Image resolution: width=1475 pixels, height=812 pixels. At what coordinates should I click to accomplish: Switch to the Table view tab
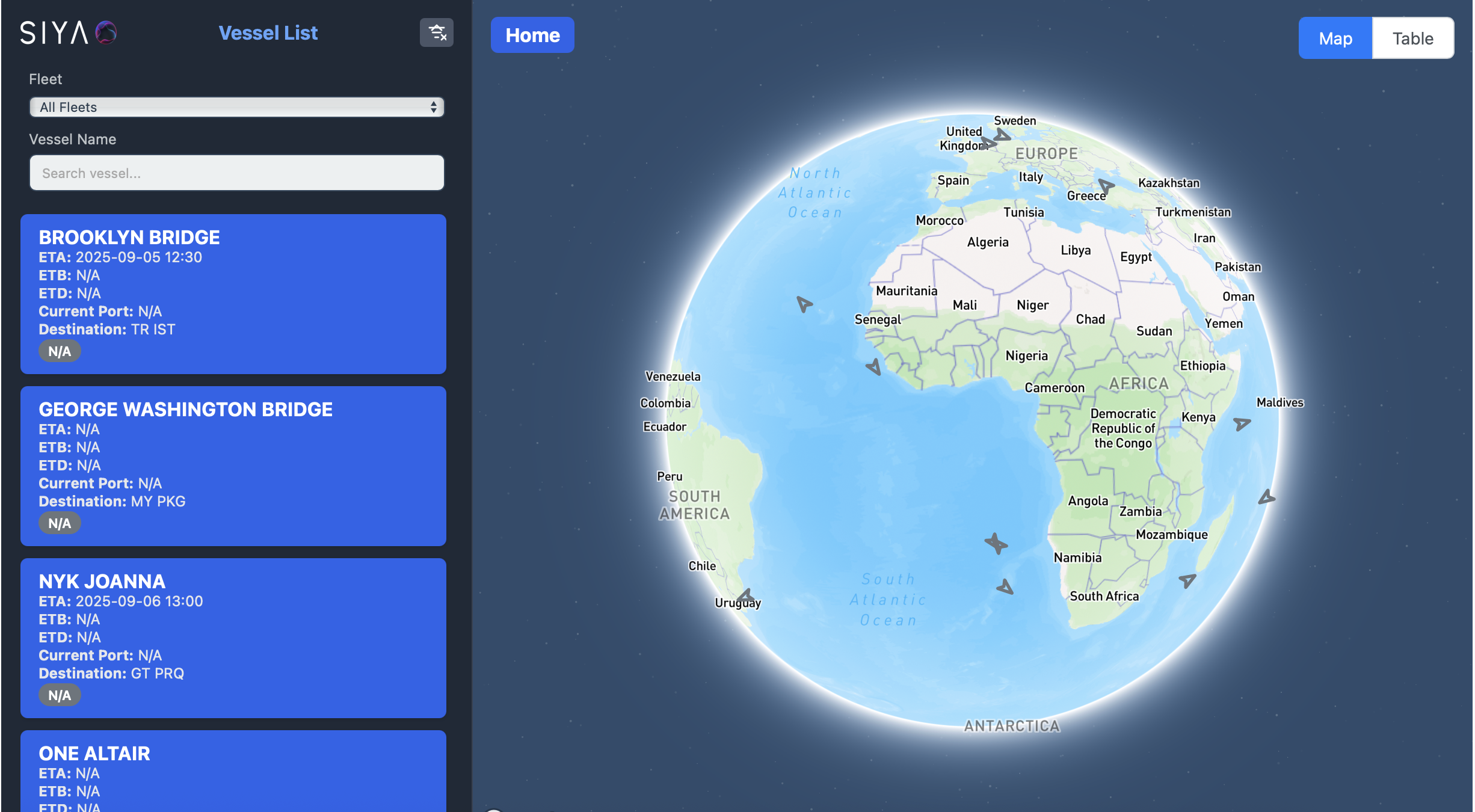coord(1412,38)
